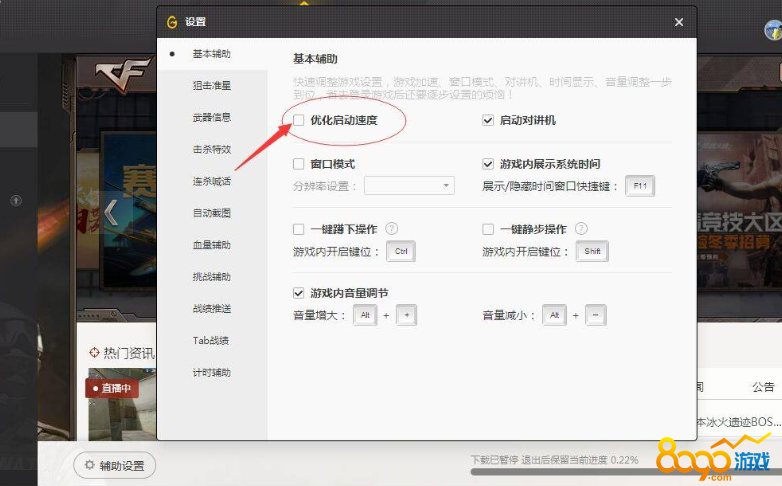Switch to 击杀特效 section
Viewport: 782px width, 486px height.
pos(211,150)
